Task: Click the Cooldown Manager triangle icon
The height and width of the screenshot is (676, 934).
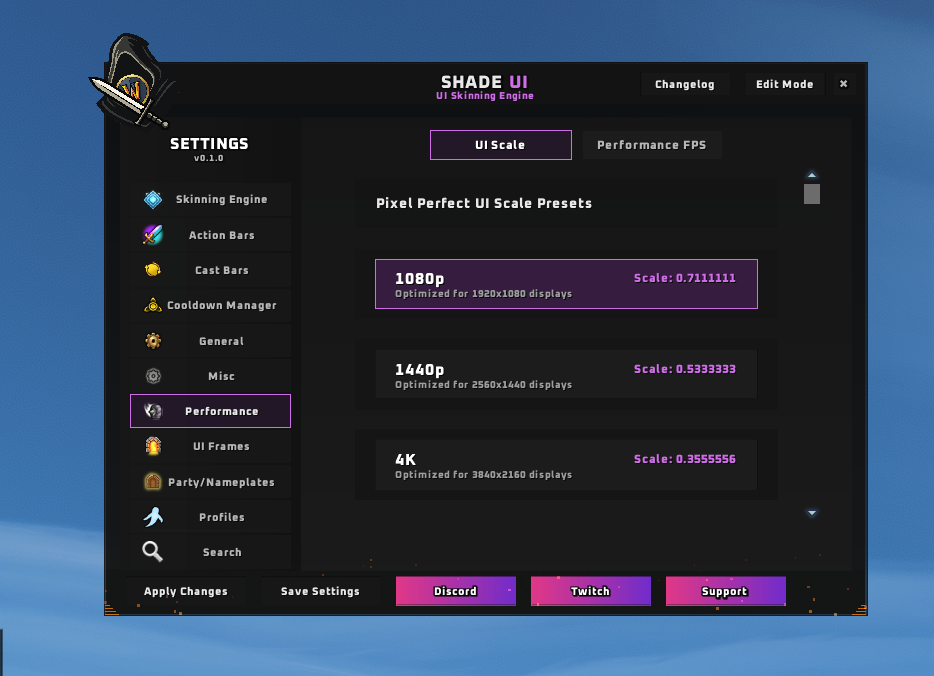Action: pyautogui.click(x=153, y=305)
